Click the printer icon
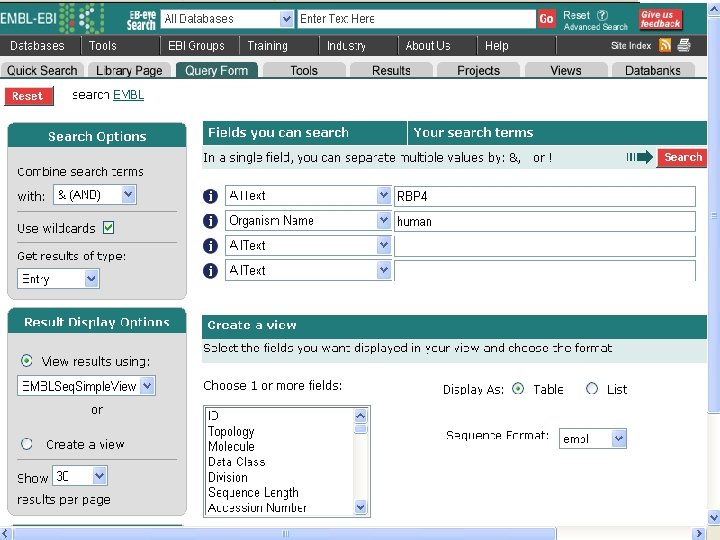This screenshot has width=720, height=540. (x=684, y=45)
